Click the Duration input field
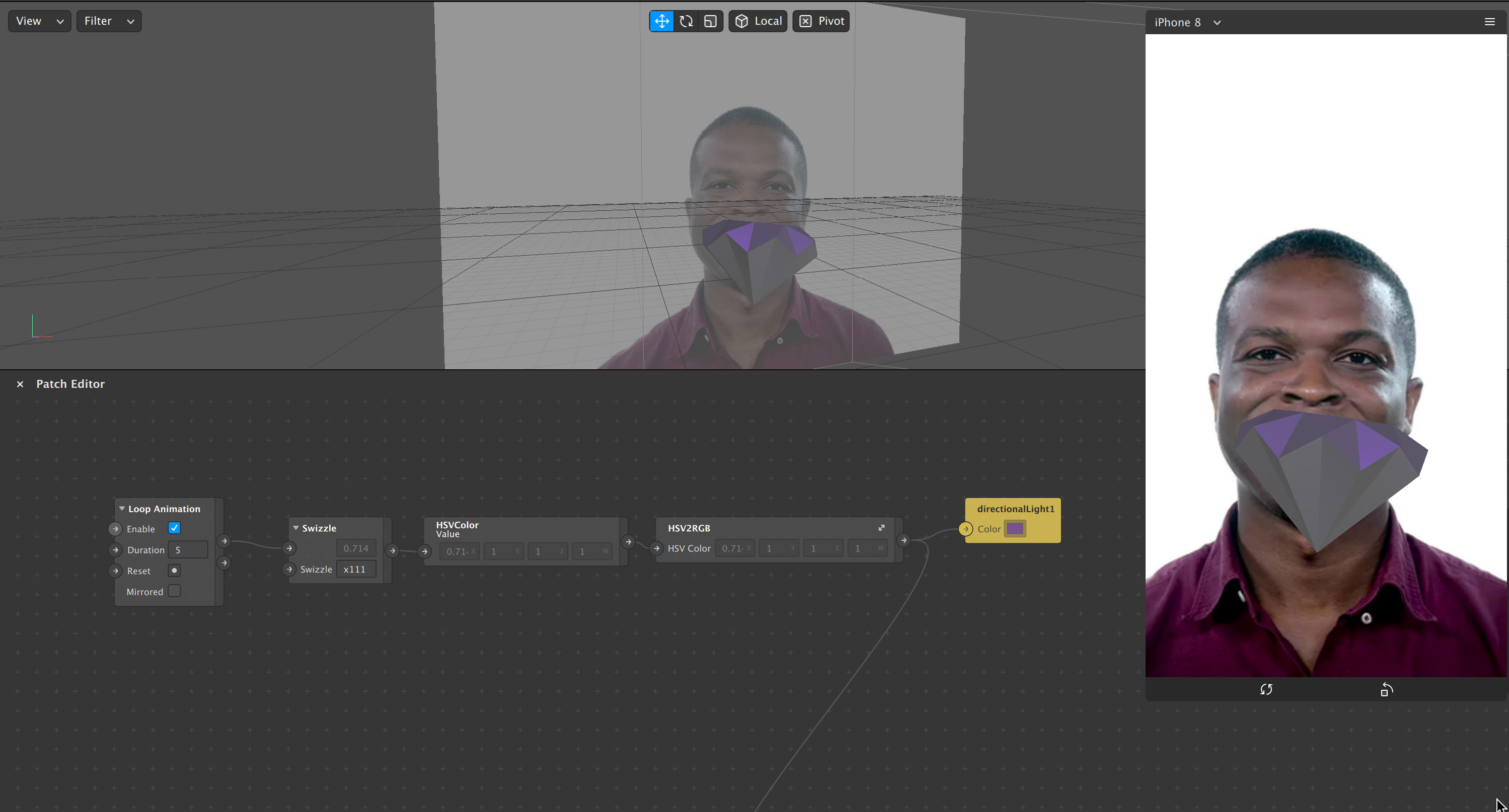Screen dimensions: 1509x812 tap(187, 550)
